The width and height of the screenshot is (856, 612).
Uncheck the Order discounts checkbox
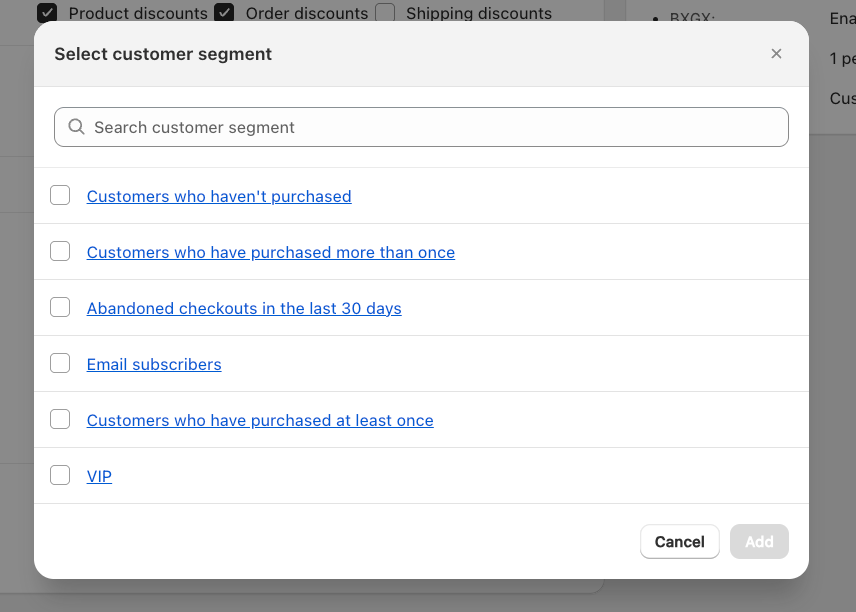224,13
